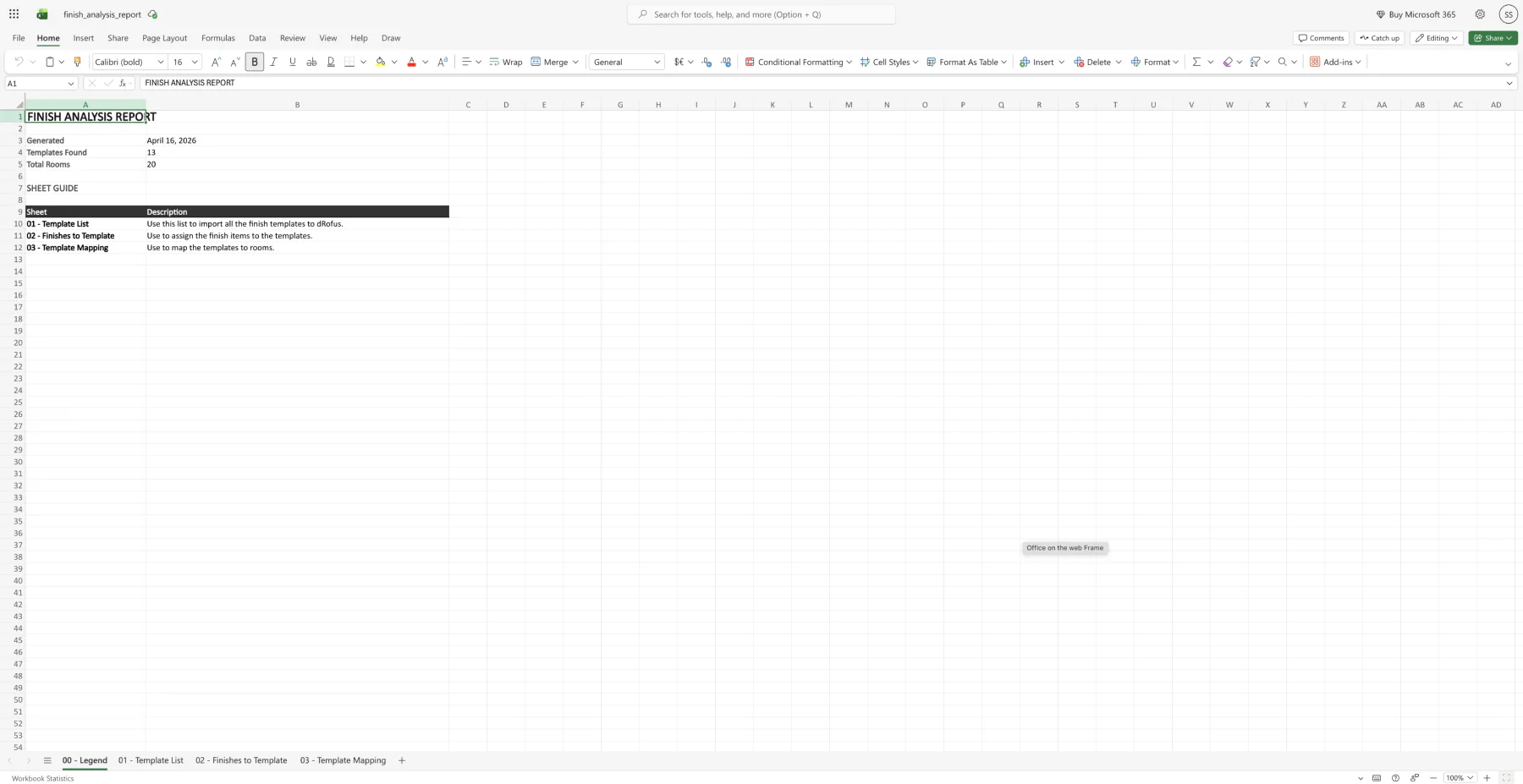Apply bold formatting to the selection
Image resolution: width=1523 pixels, height=784 pixels.
(x=255, y=61)
